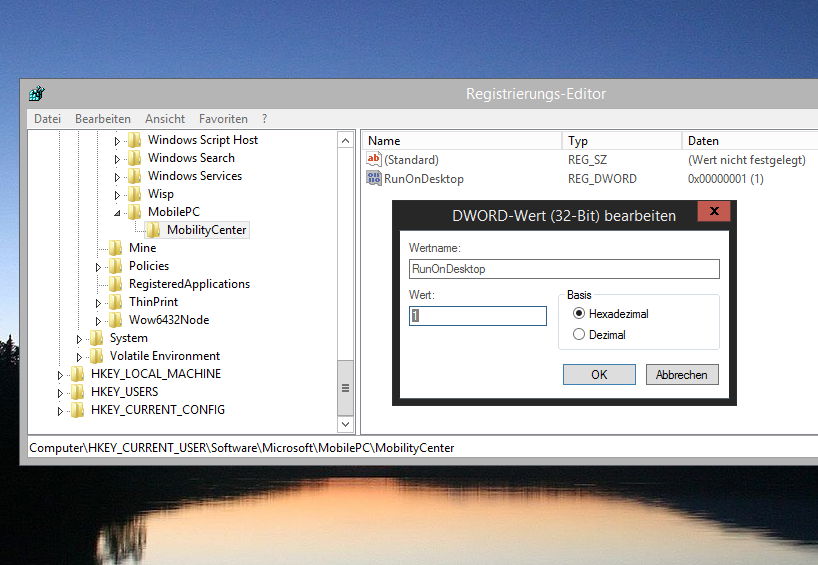The height and width of the screenshot is (565, 818).
Task: Open the Favoriten menu
Action: pyautogui.click(x=223, y=119)
